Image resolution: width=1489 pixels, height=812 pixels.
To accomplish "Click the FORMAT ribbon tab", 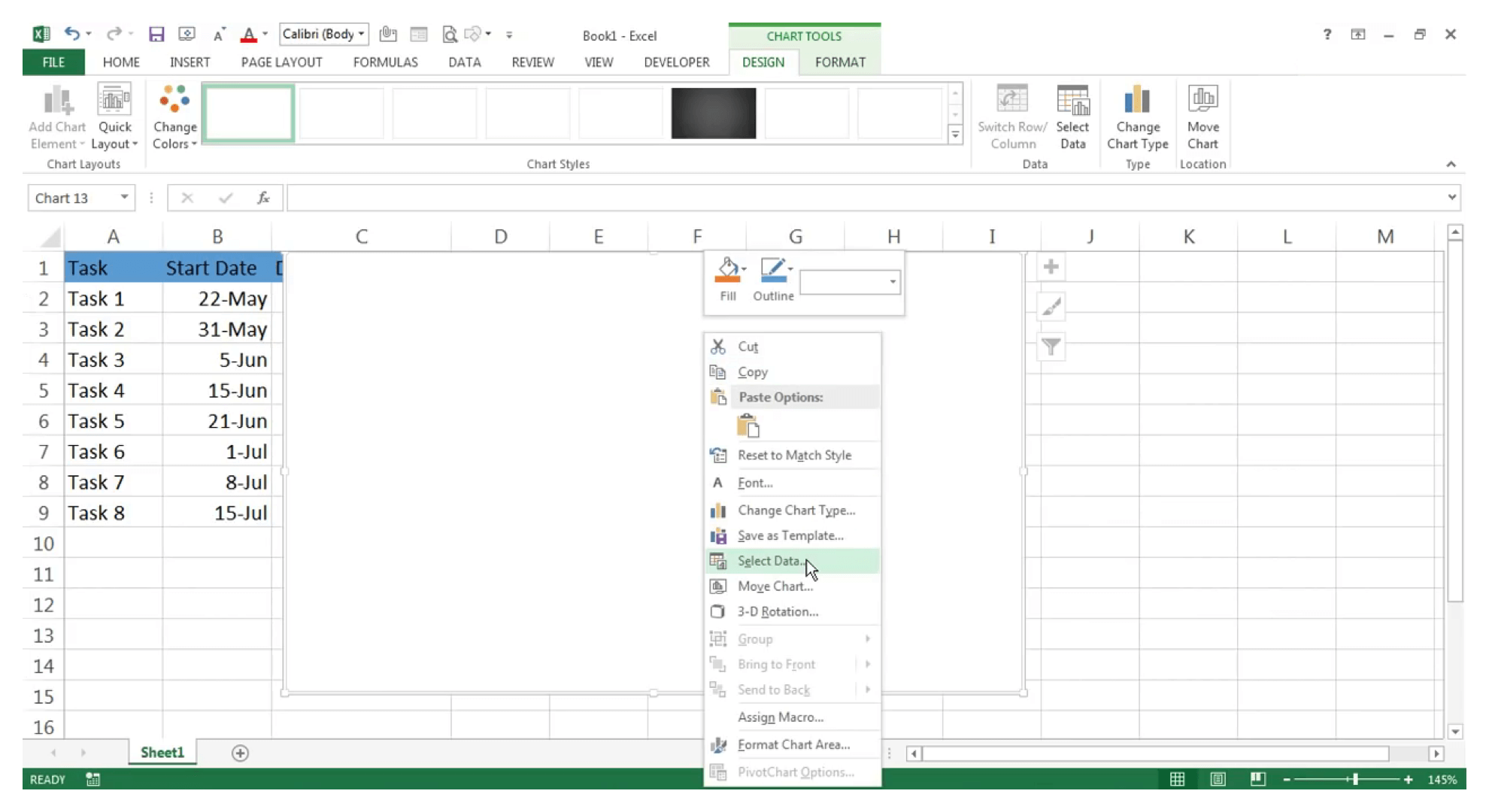I will (840, 62).
